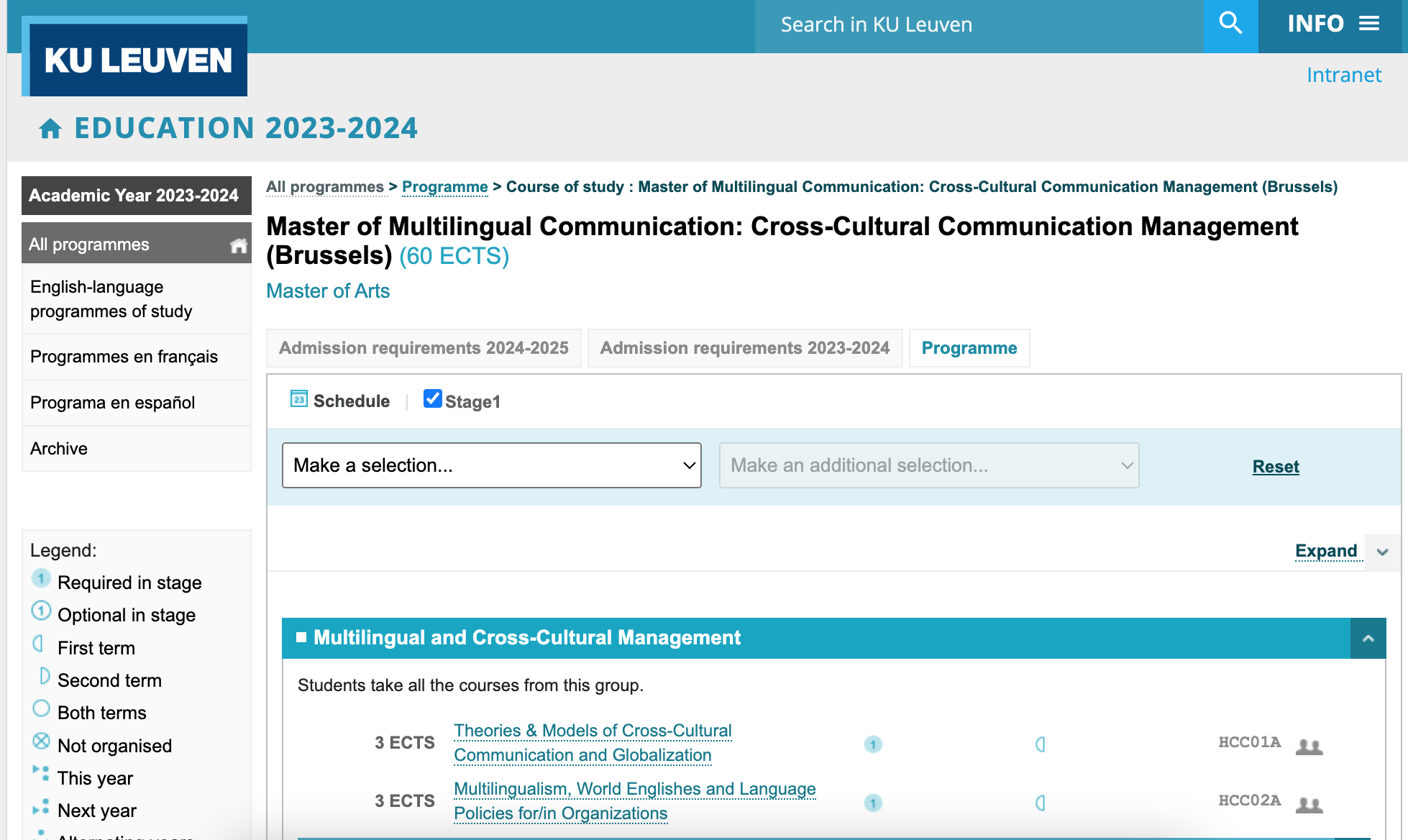This screenshot has width=1408, height=840.
Task: Click the magnifier search icon
Action: [1230, 24]
